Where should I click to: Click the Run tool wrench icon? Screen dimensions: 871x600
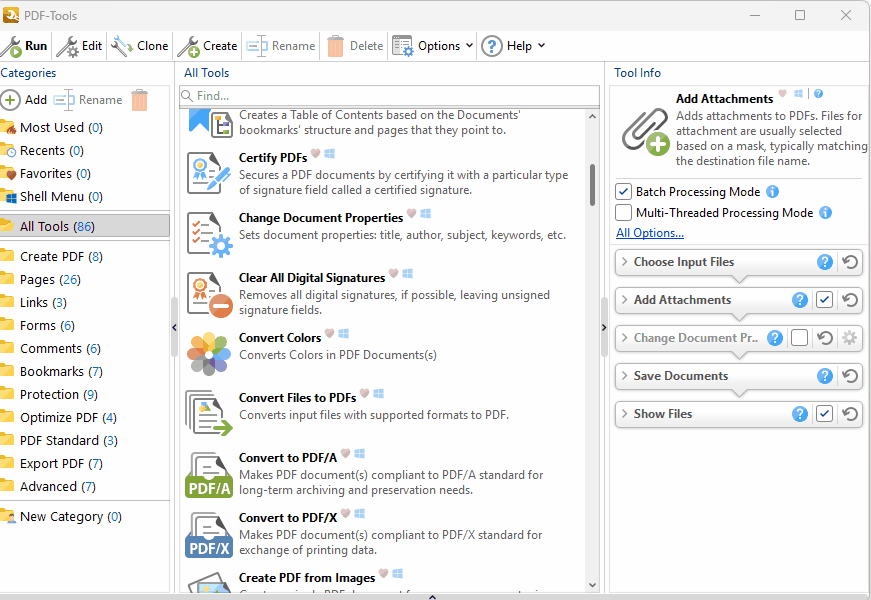pyautogui.click(x=12, y=46)
